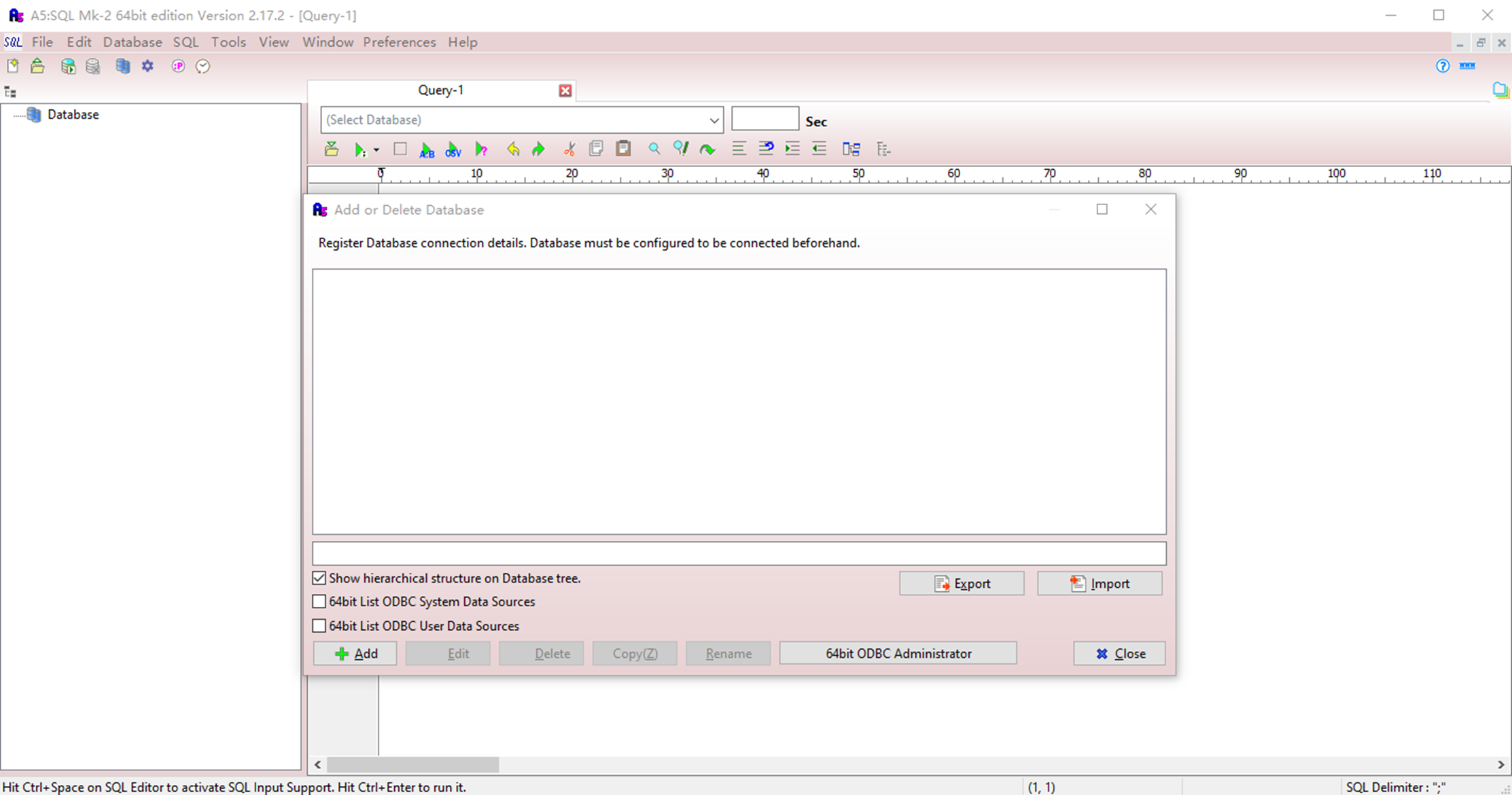1512x795 pixels.
Task: Click the magnifier search icon
Action: tap(654, 149)
